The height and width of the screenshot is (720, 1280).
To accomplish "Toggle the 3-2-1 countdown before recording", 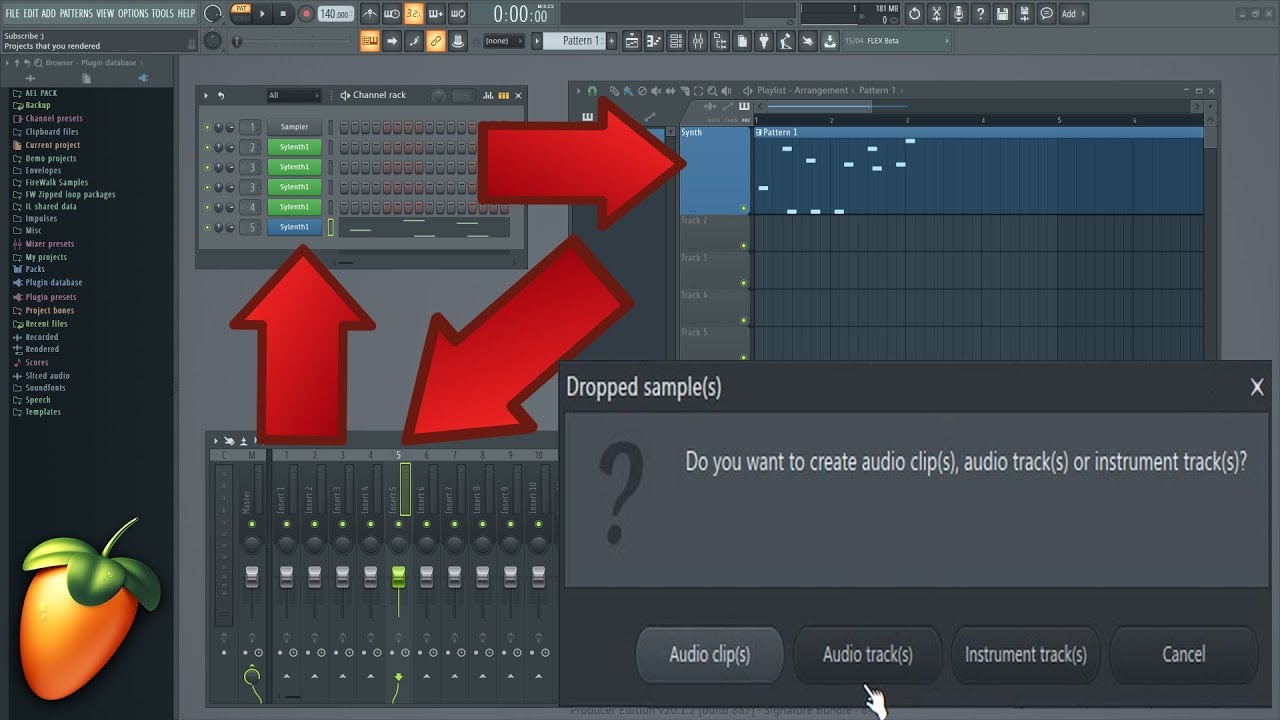I will [x=413, y=14].
